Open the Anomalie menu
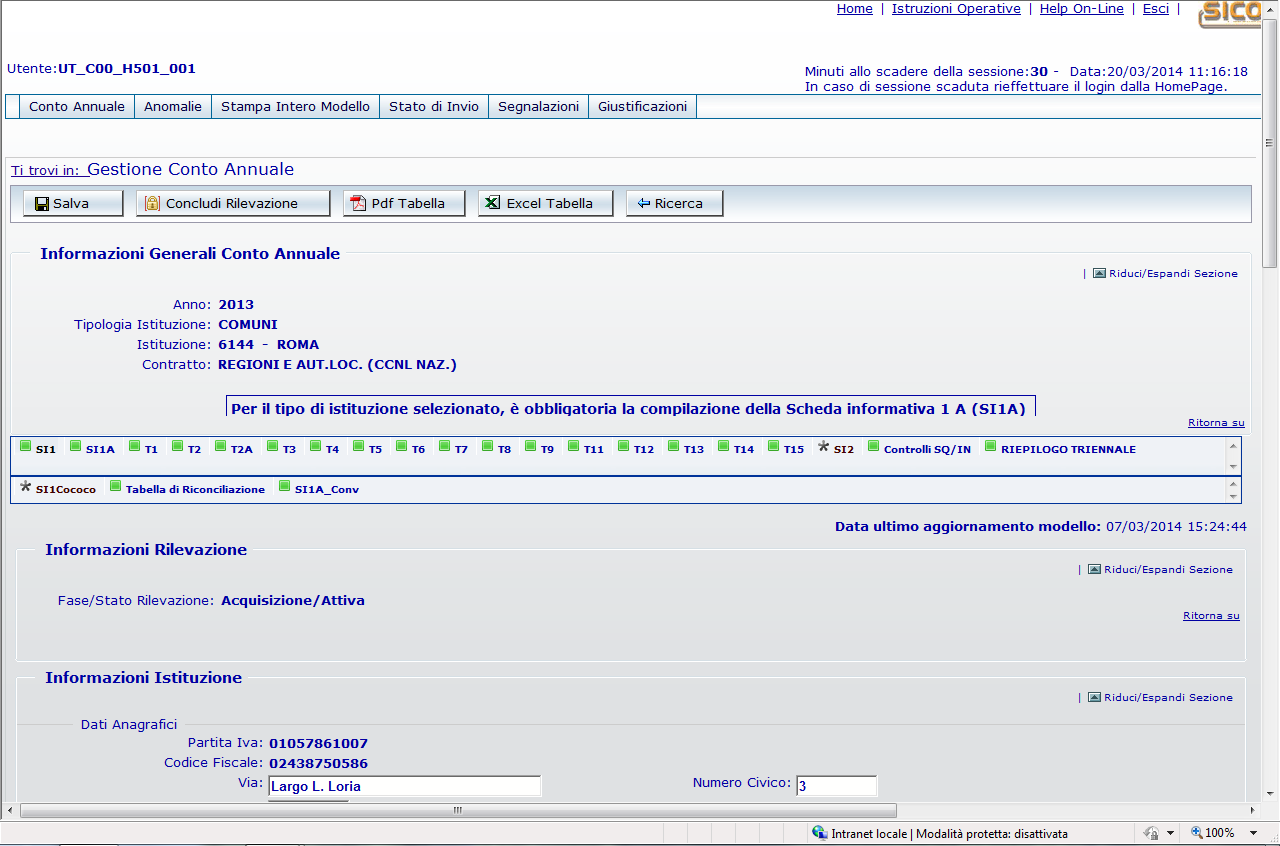1280x846 pixels. coord(173,106)
